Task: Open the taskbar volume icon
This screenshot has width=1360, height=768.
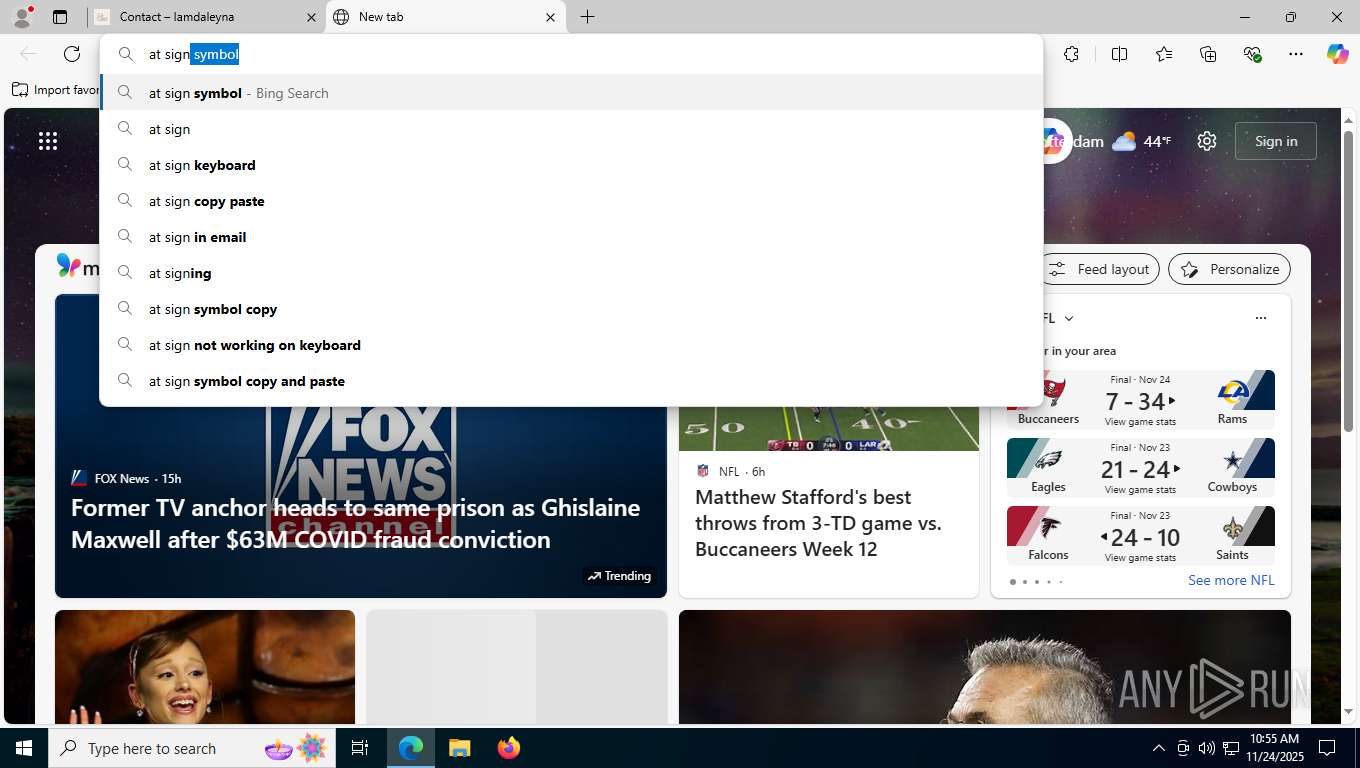Action: pyautogui.click(x=1207, y=748)
